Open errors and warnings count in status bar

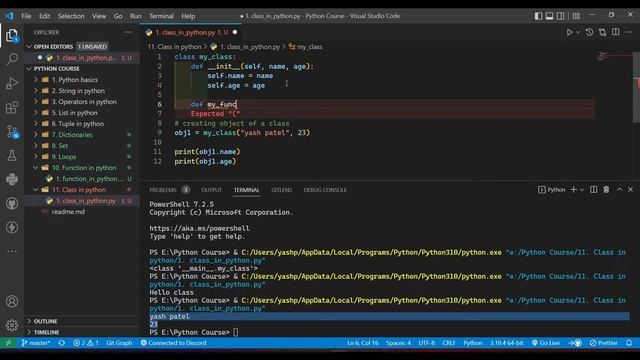click(x=86, y=343)
